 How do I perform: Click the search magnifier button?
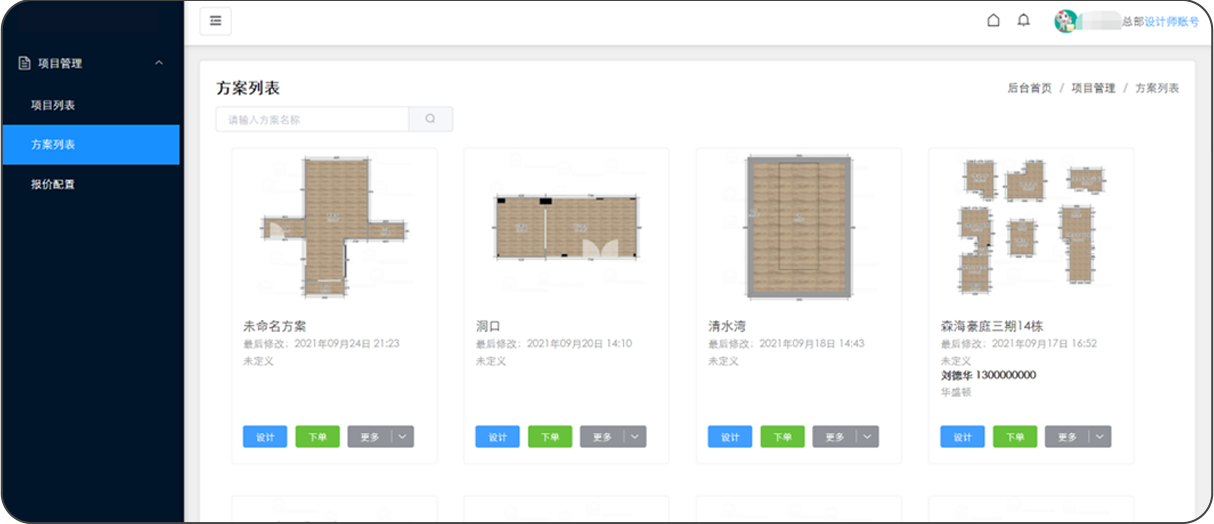click(431, 119)
